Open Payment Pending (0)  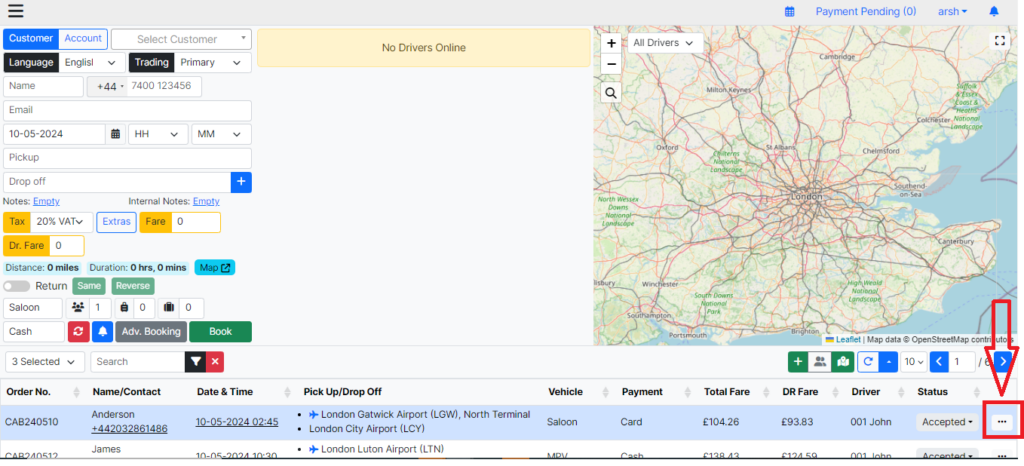865,11
